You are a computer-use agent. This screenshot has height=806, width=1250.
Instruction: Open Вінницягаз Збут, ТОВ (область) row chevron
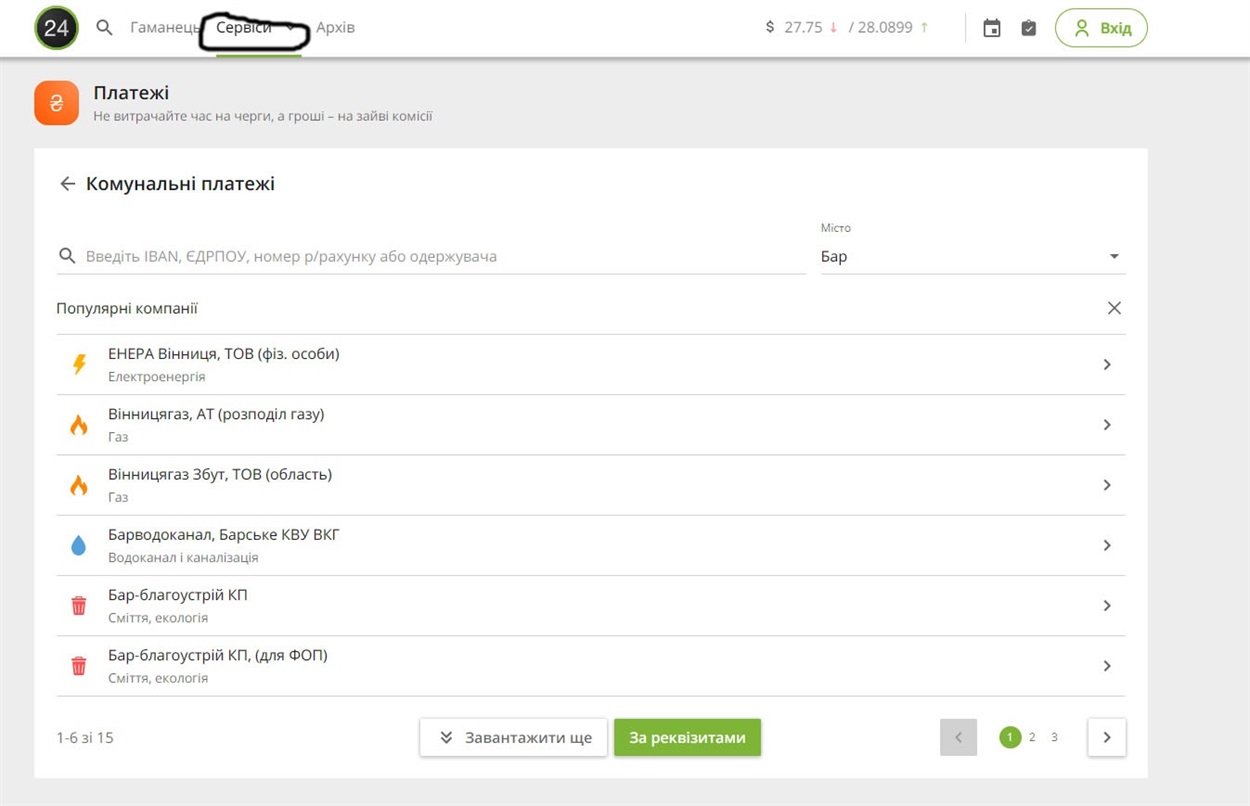coord(1107,485)
